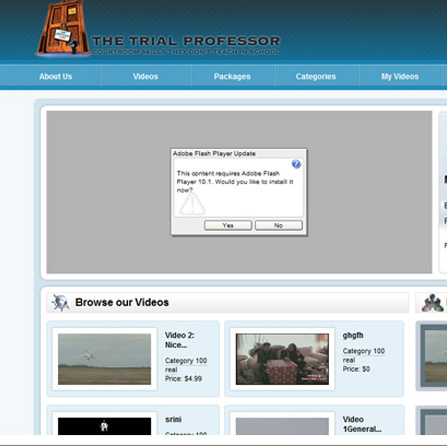
Task: Click the Trial Professor door logo
Action: [x=63, y=29]
